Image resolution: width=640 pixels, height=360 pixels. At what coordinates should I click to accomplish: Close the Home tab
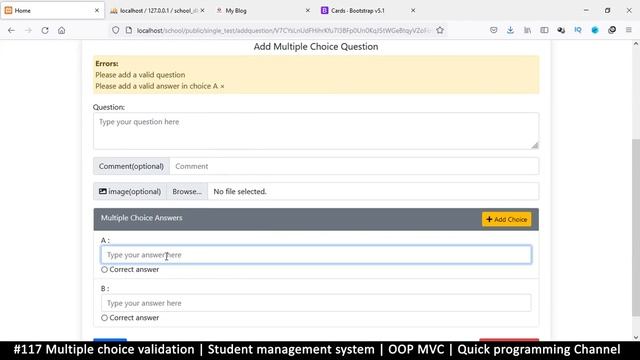(x=97, y=11)
